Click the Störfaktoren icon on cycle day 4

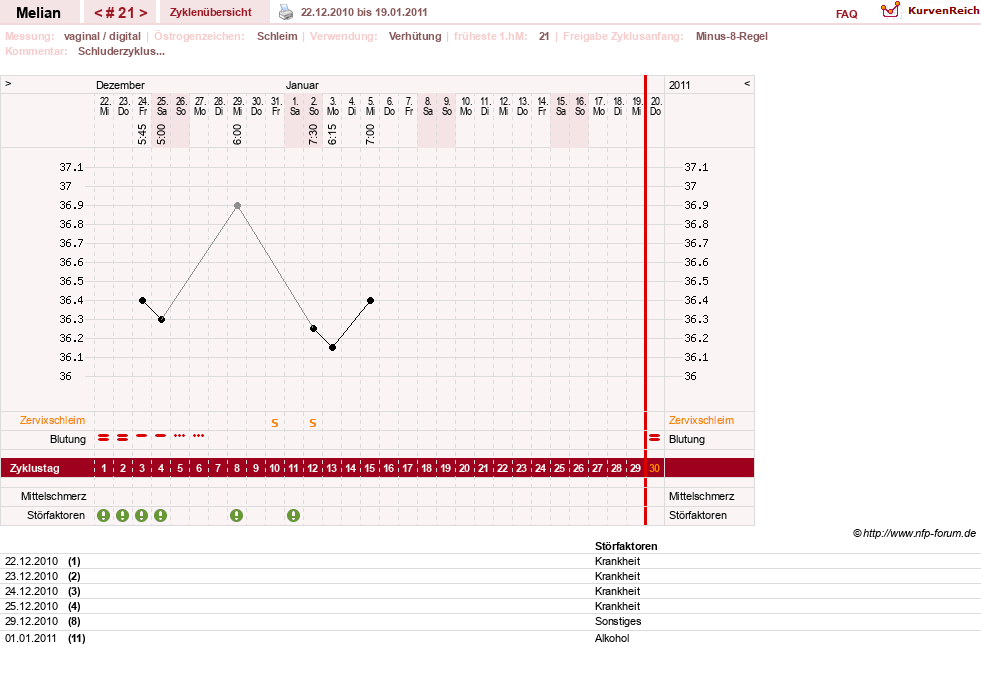tap(161, 515)
